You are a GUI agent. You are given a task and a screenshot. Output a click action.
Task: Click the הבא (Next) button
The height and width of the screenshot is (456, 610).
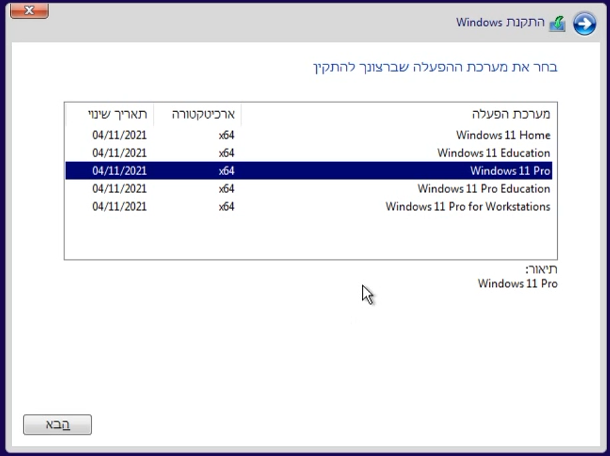pos(58,424)
